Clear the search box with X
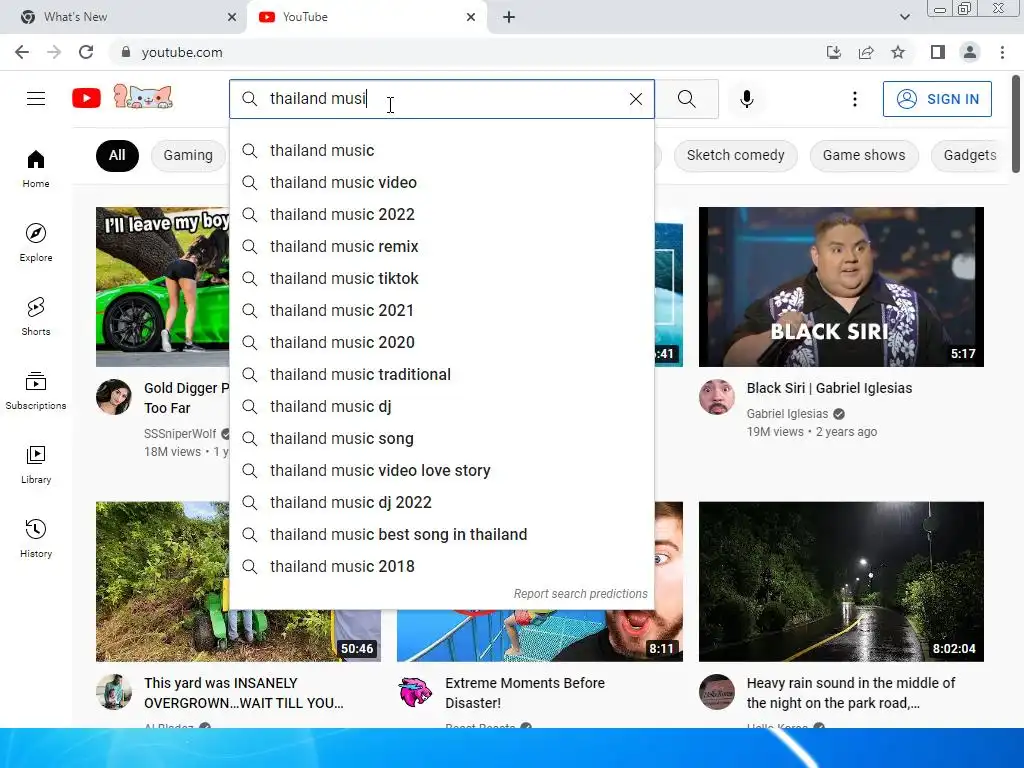This screenshot has width=1024, height=768. 635,99
